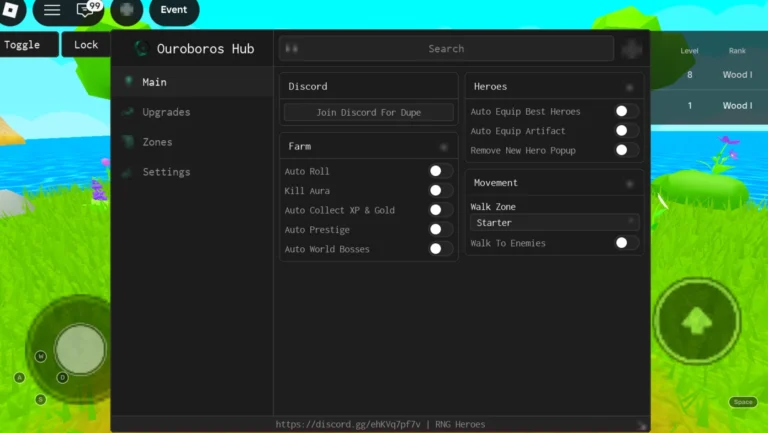This screenshot has height=433, width=768.
Task: Click the Settings tab icon
Action: (128, 172)
